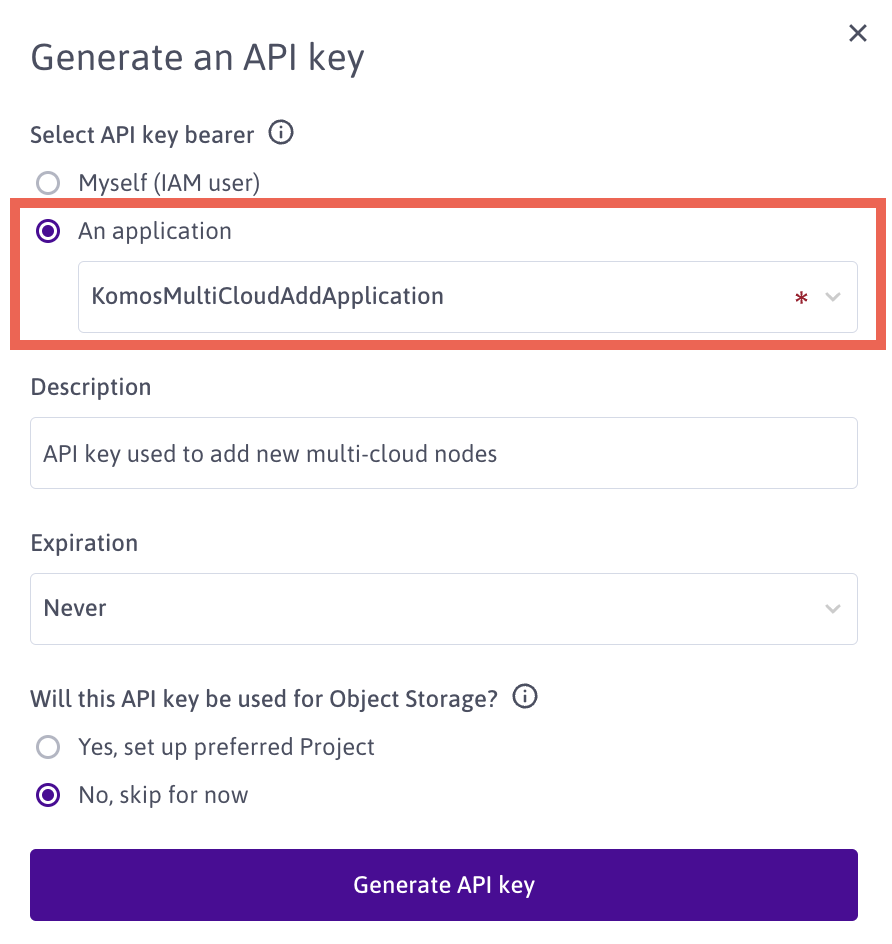892x944 pixels.
Task: Click the red required asterisk in application field
Action: 801,298
